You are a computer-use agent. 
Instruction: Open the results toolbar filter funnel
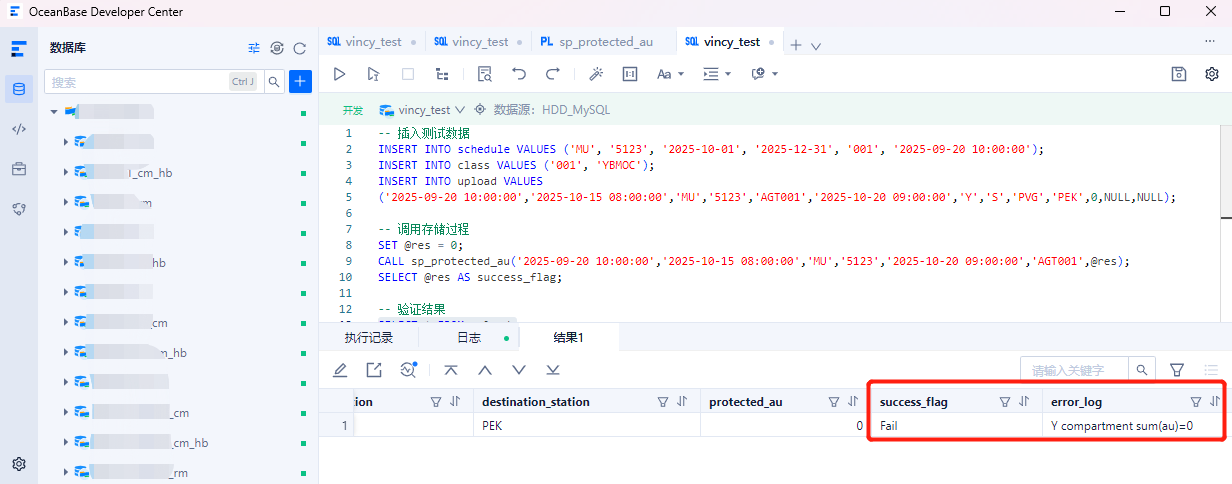click(x=1178, y=370)
